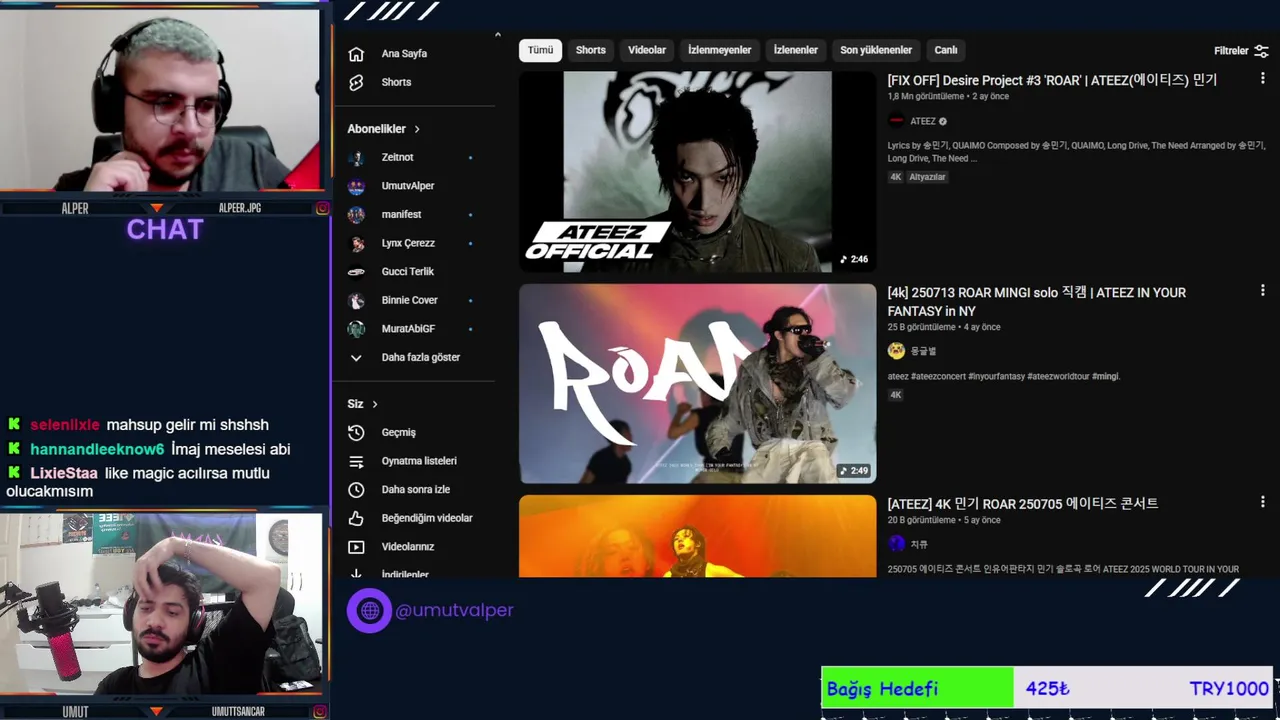Open UmutvAlper channel avatar in subscriptions
The height and width of the screenshot is (720, 1280).
(x=356, y=186)
